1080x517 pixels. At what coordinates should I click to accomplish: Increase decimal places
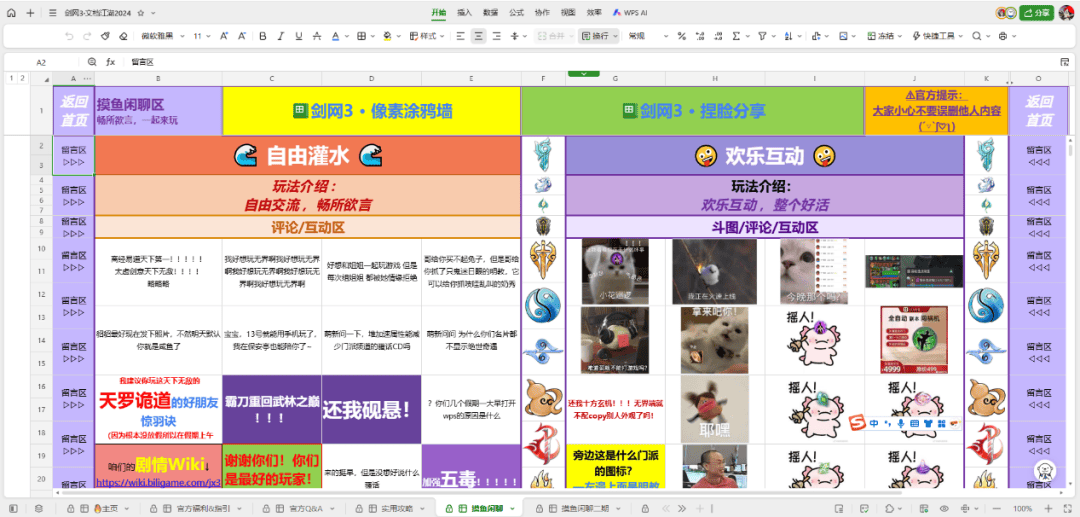(x=700, y=36)
